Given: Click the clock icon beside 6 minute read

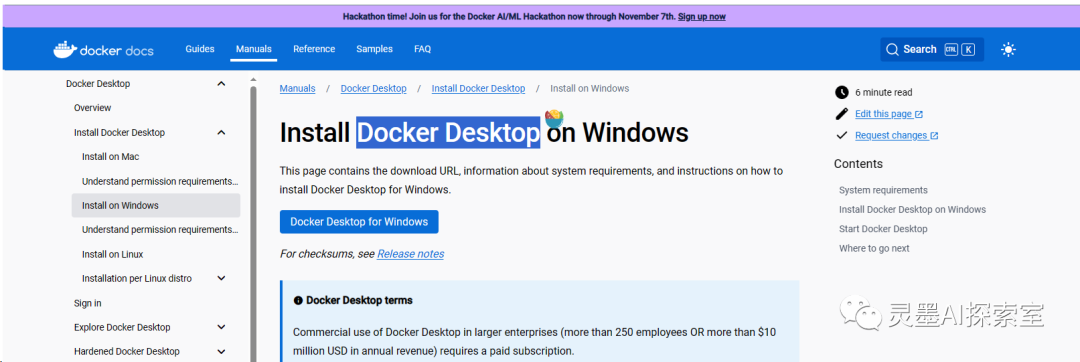Looking at the screenshot, I should pyautogui.click(x=842, y=92).
